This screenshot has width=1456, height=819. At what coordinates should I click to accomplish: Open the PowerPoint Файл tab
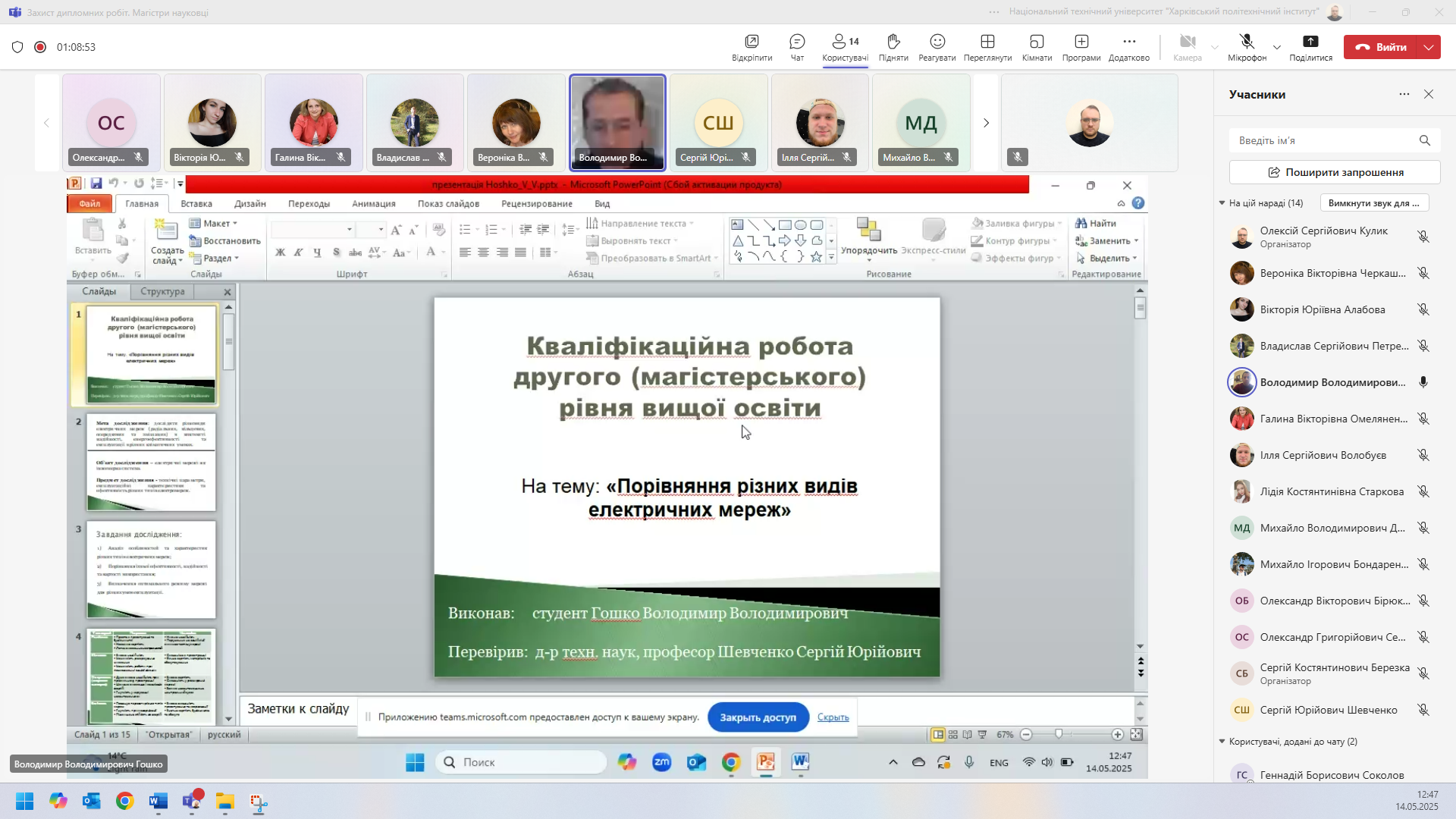click(x=89, y=203)
